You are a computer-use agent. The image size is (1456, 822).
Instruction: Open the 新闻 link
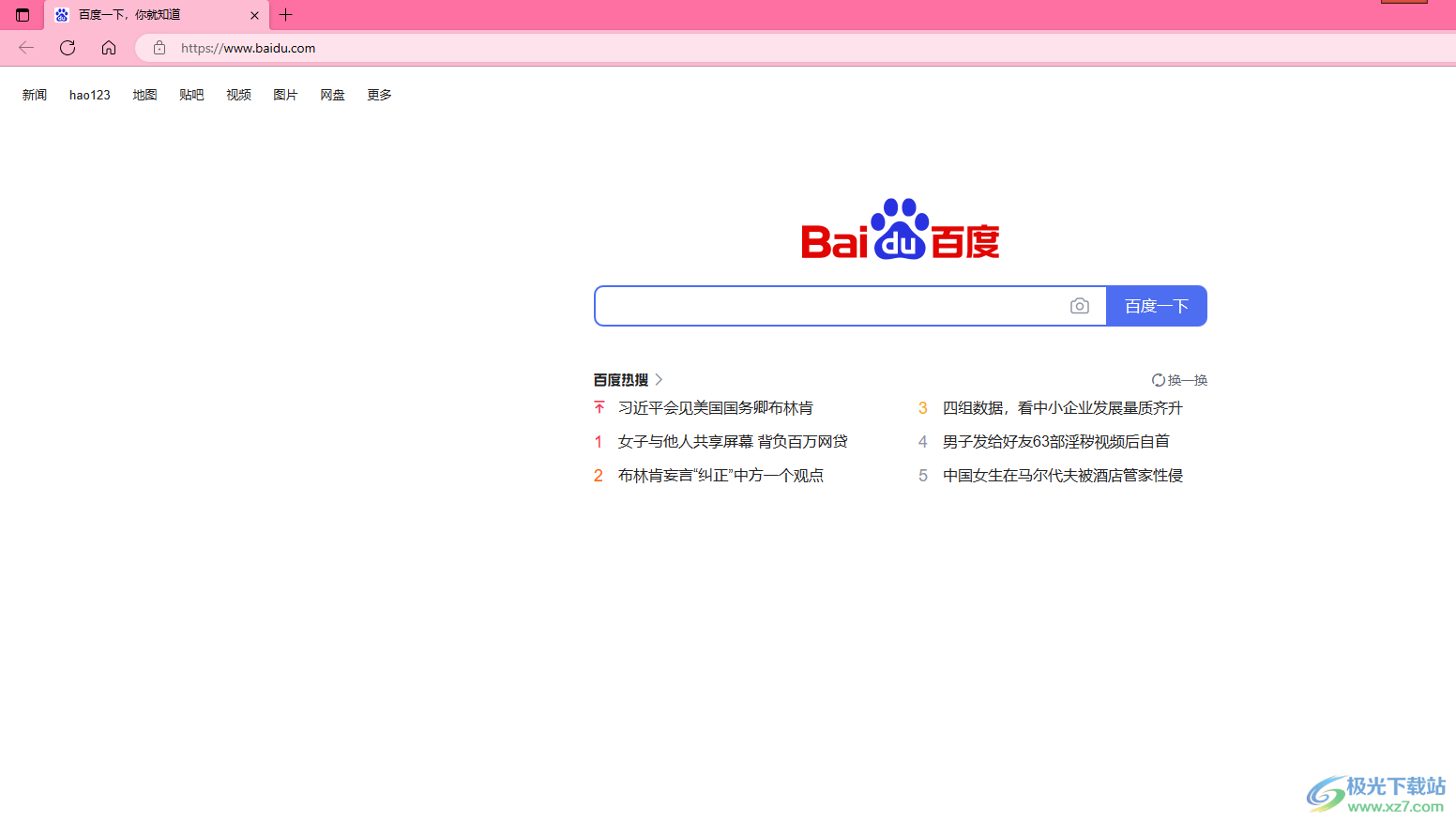35,95
